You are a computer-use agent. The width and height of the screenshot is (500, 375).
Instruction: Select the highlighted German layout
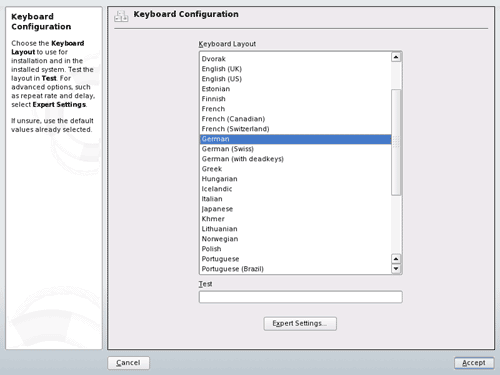295,139
